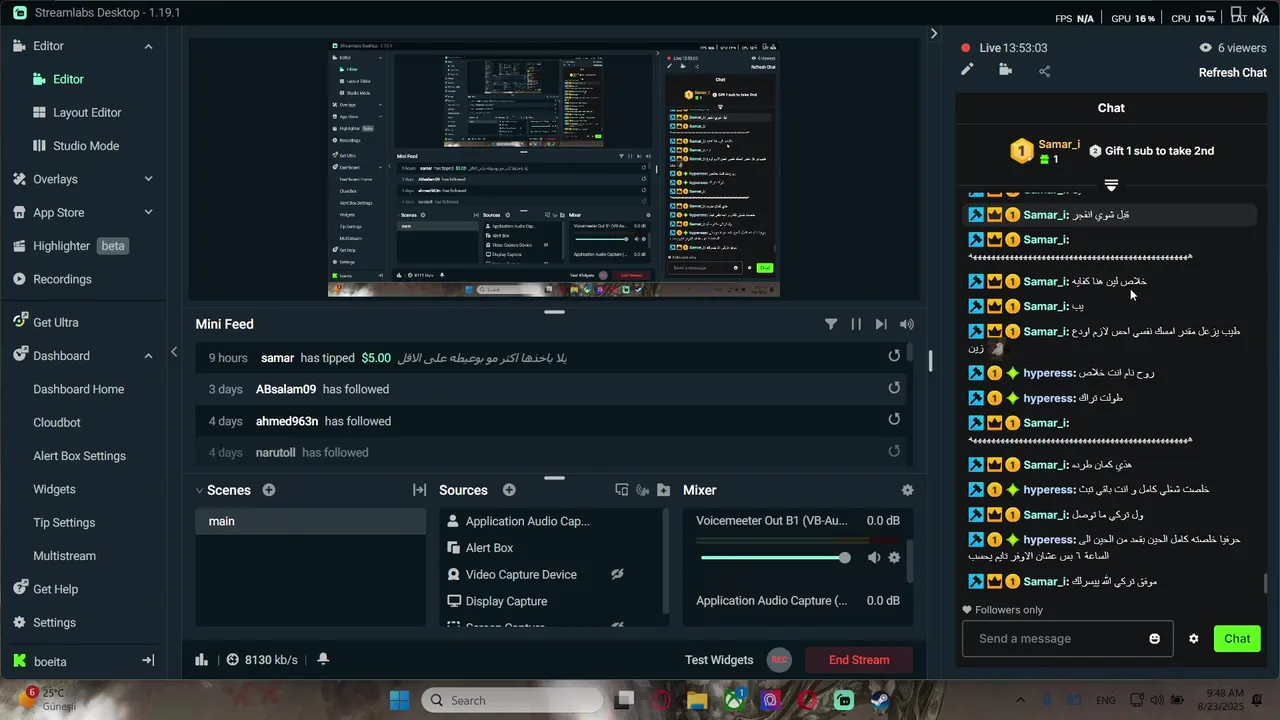Collapse the left panel with arrow handle
This screenshot has width=1280, height=720.
[174, 352]
